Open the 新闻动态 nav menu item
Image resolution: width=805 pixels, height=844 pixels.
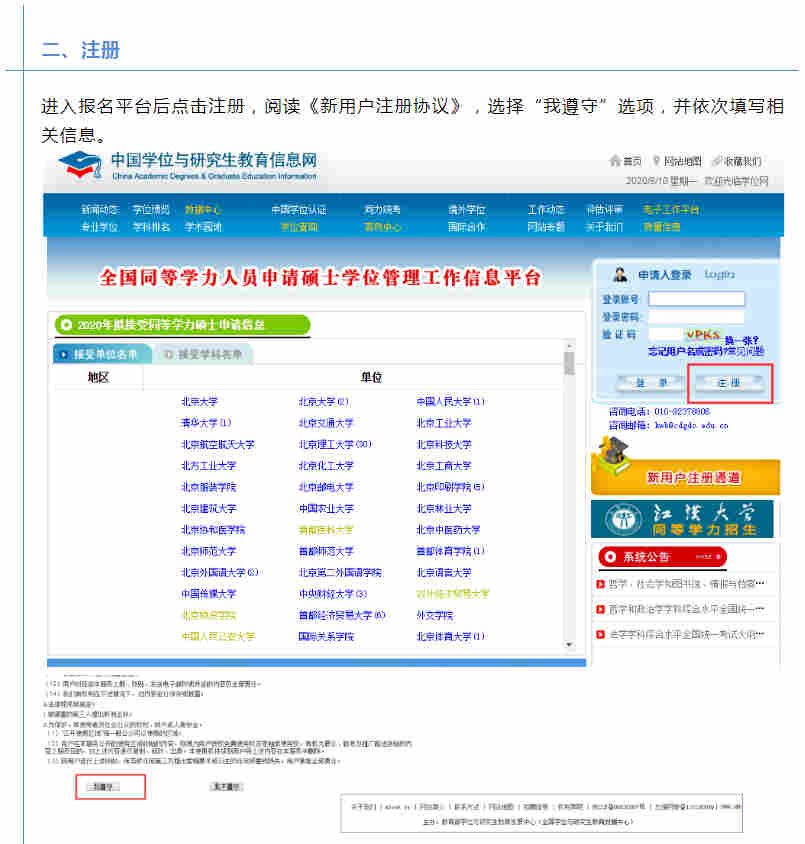click(100, 209)
